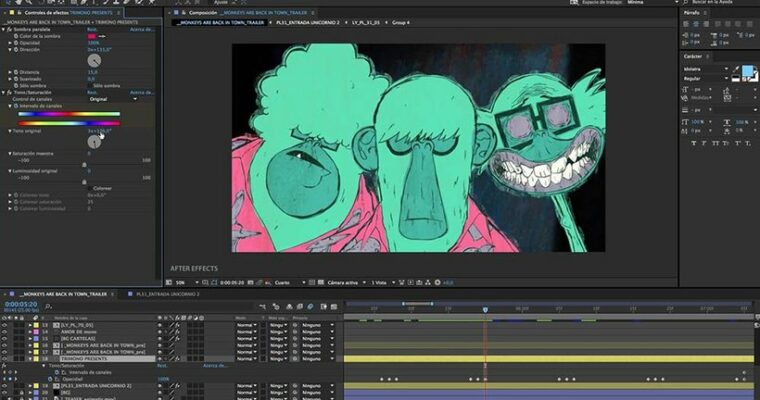This screenshot has width=760, height=400.
Task: Select the Controles de efectos panel tab
Action: coord(68,13)
